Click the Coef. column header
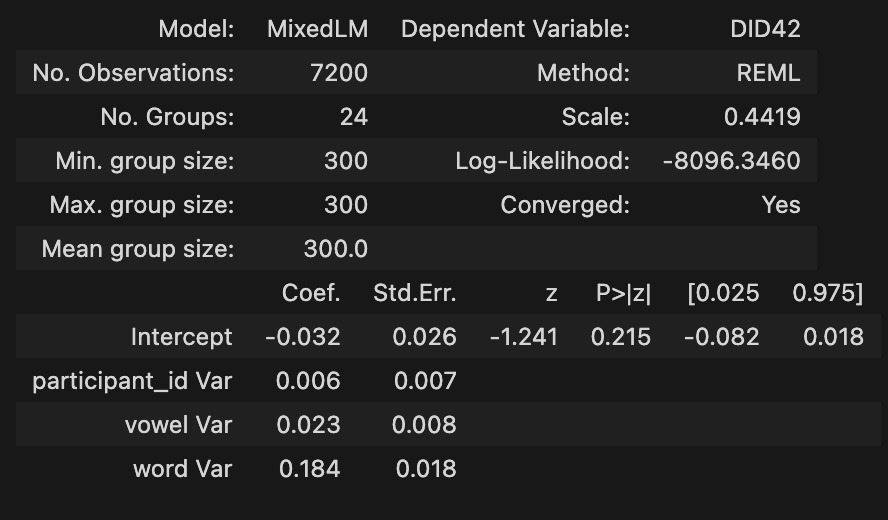 point(311,293)
